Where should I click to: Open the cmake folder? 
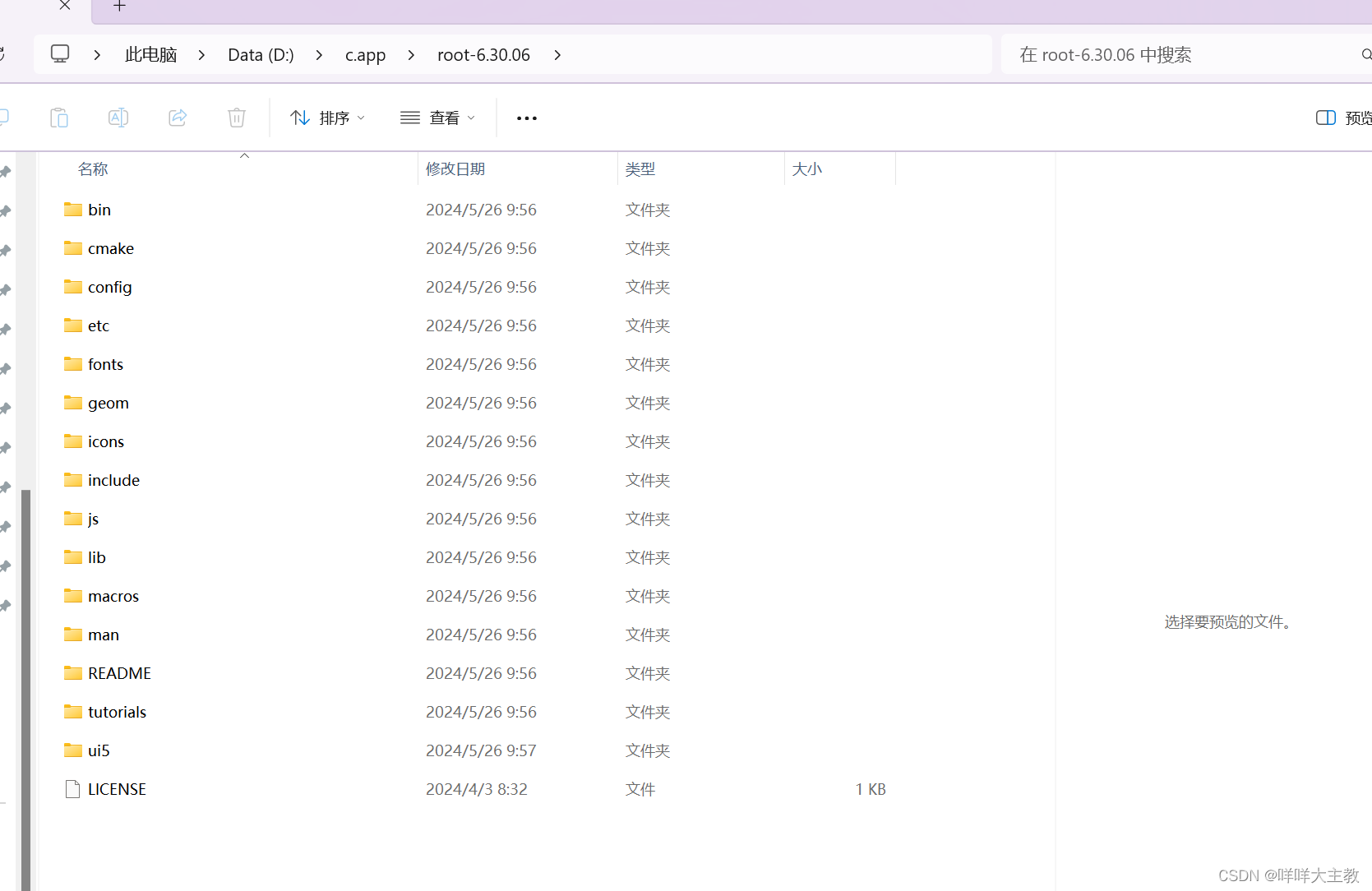pyautogui.click(x=109, y=247)
